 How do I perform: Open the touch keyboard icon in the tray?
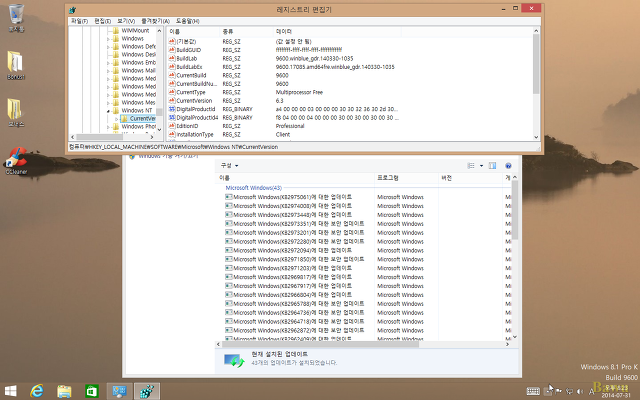(533, 391)
